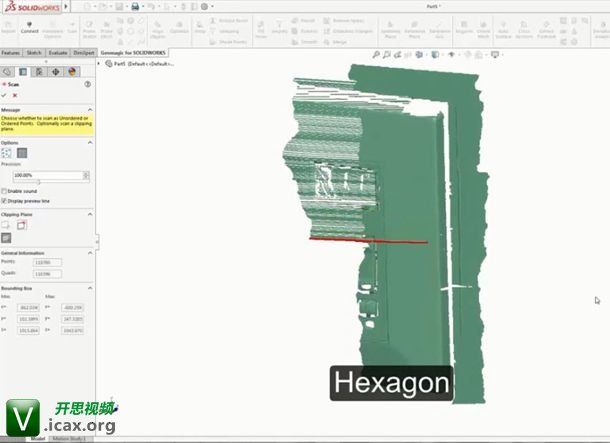Click the Previous View icon
Viewport: 610px width, 443px height.
point(397,55)
